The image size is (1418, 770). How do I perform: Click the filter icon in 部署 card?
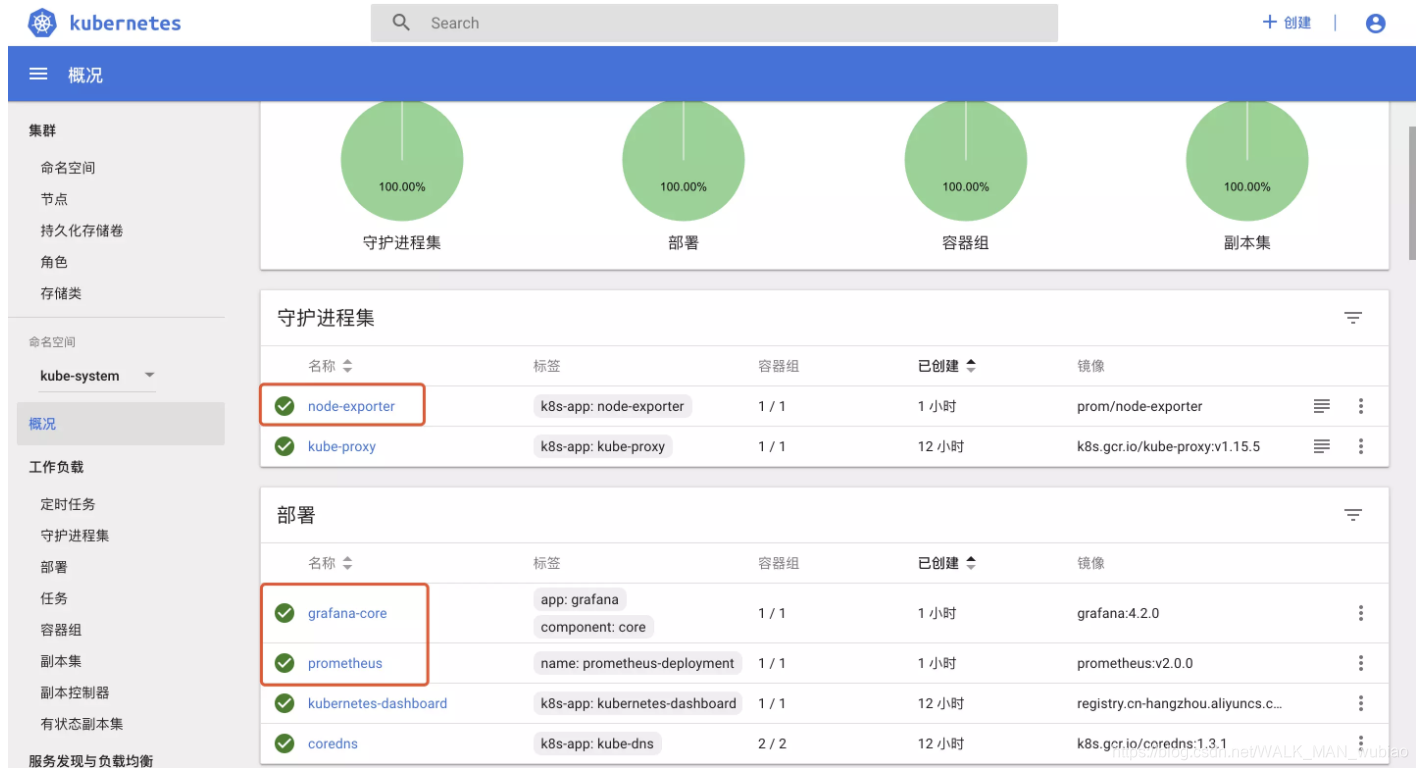(x=1353, y=515)
